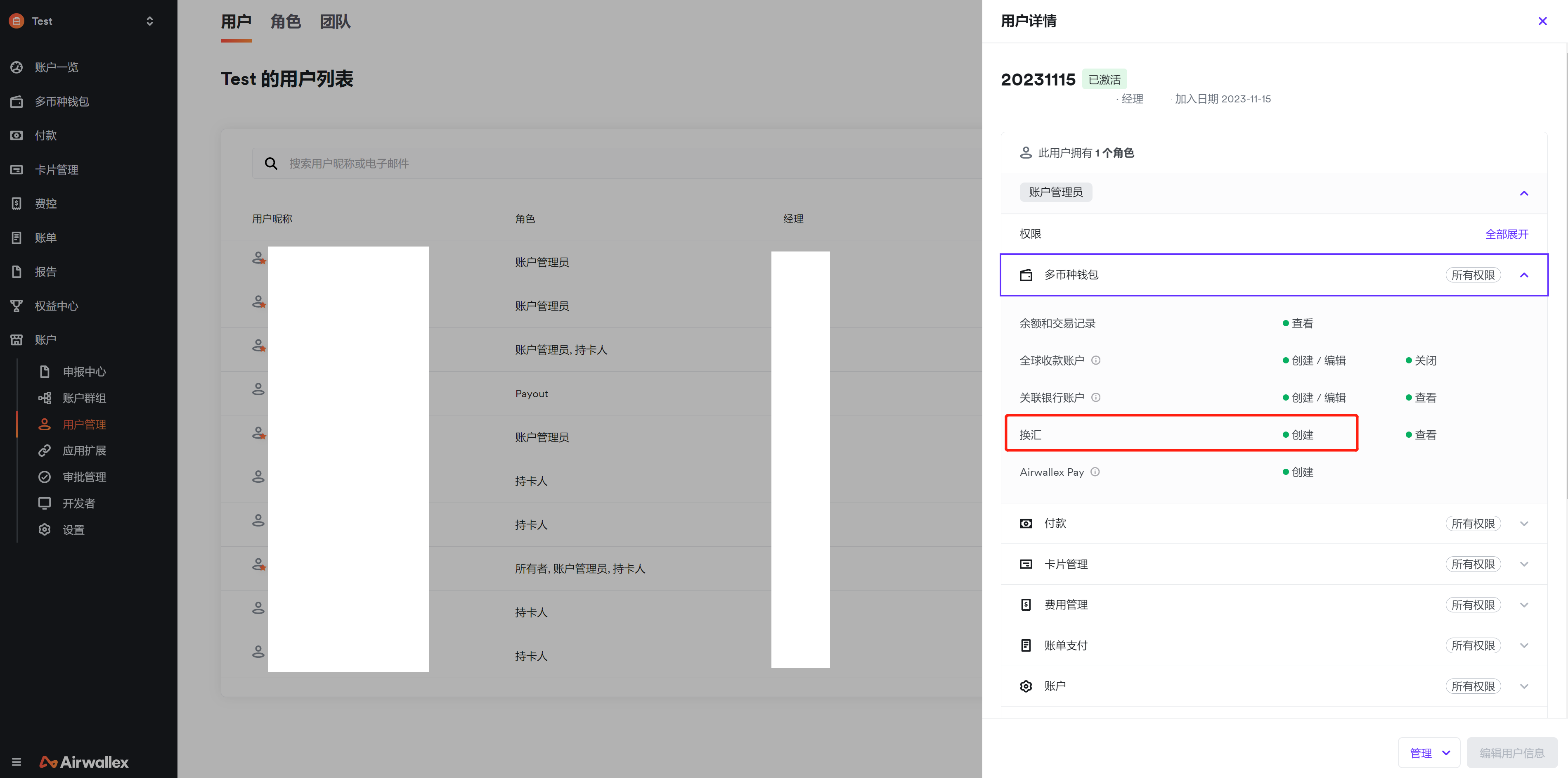The image size is (1568, 778).
Task: Expand the 卡片管理 permissions row
Action: click(x=1523, y=564)
